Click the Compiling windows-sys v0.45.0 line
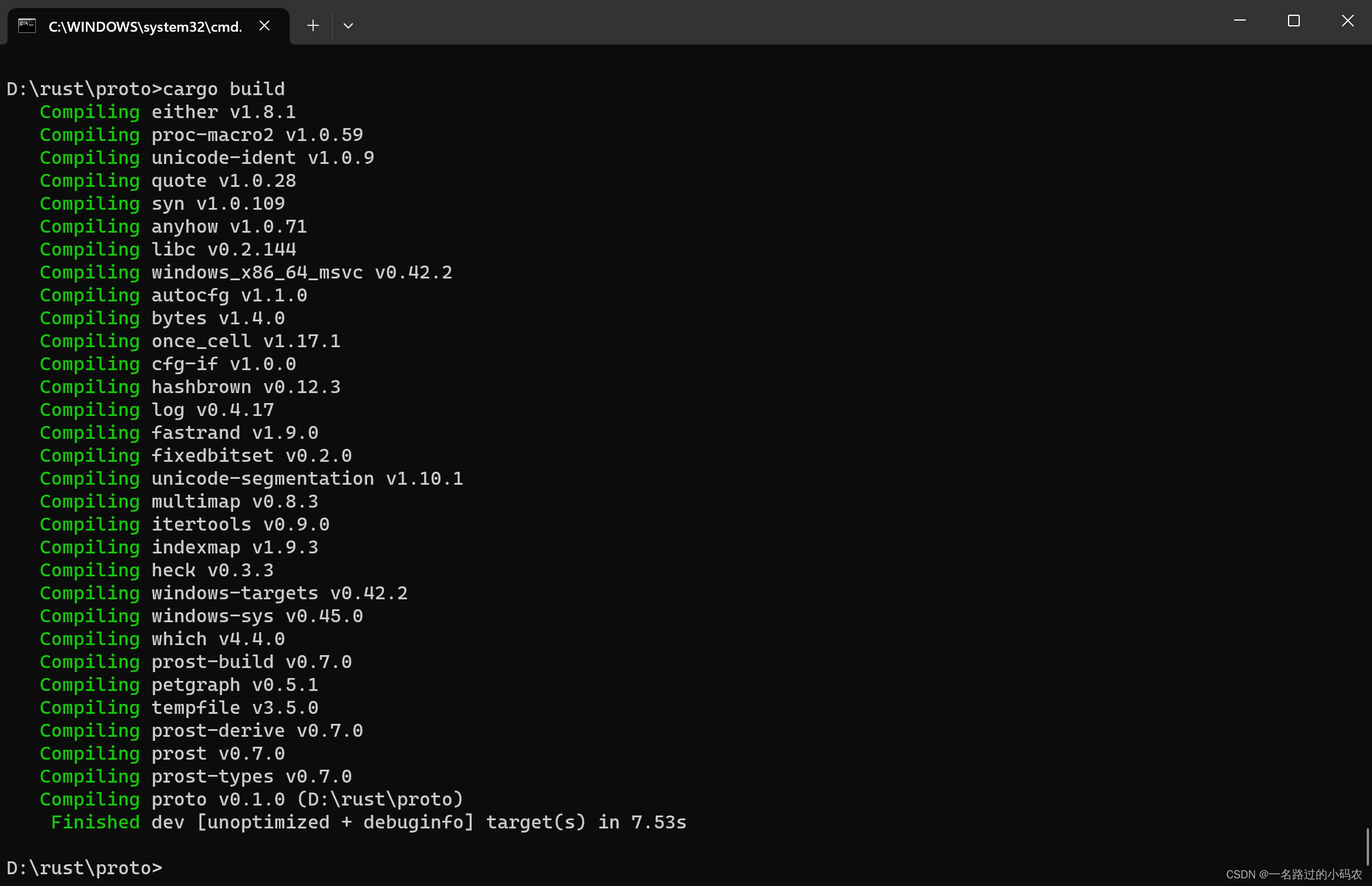The width and height of the screenshot is (1372, 886). pyautogui.click(x=201, y=616)
